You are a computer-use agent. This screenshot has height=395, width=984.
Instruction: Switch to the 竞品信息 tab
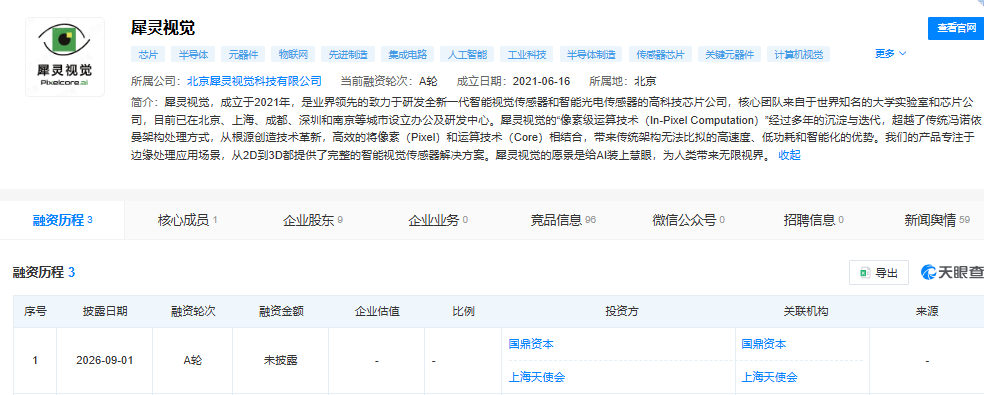(x=563, y=220)
